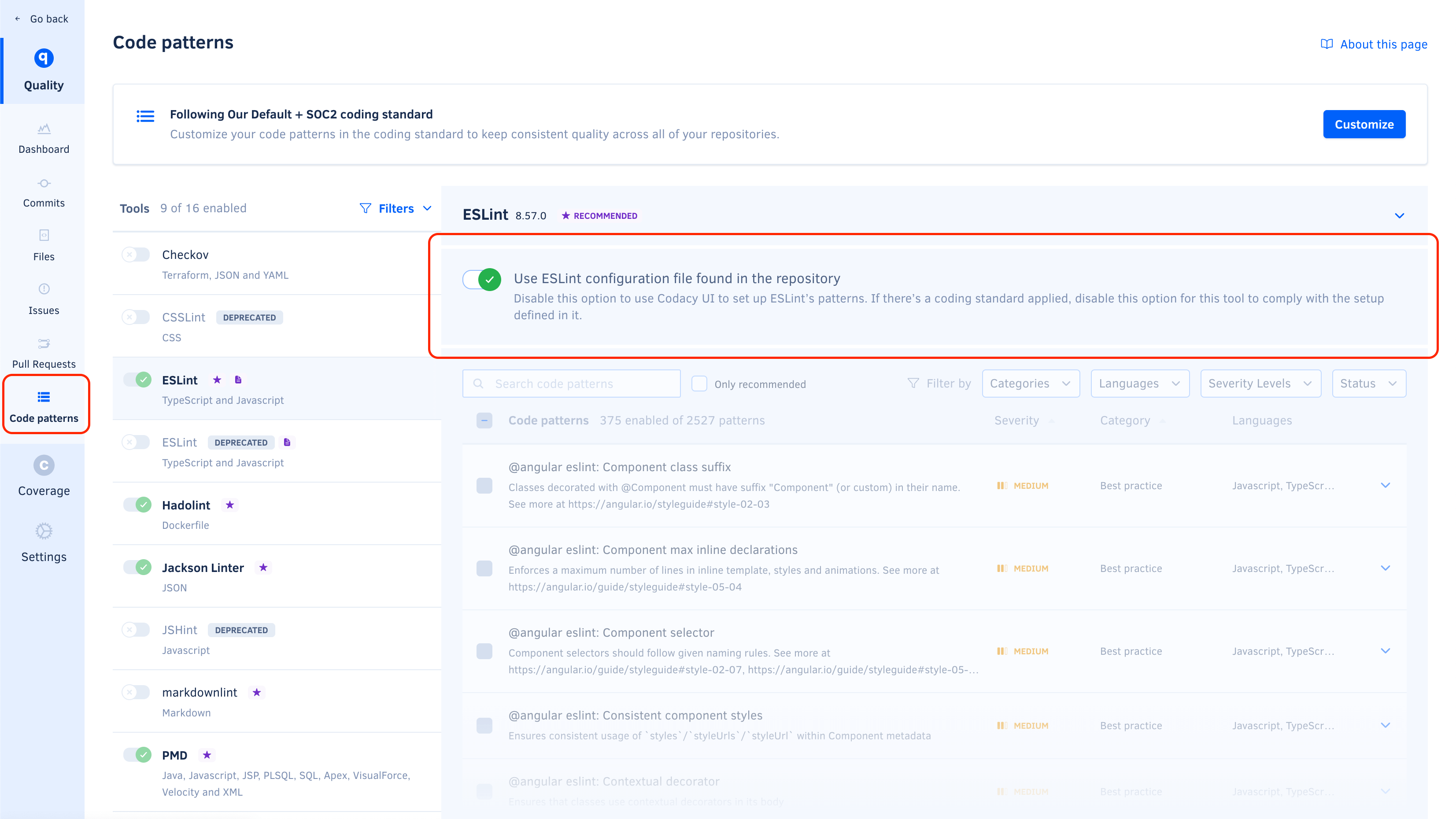Select the markdownlint tool row

coord(277,701)
